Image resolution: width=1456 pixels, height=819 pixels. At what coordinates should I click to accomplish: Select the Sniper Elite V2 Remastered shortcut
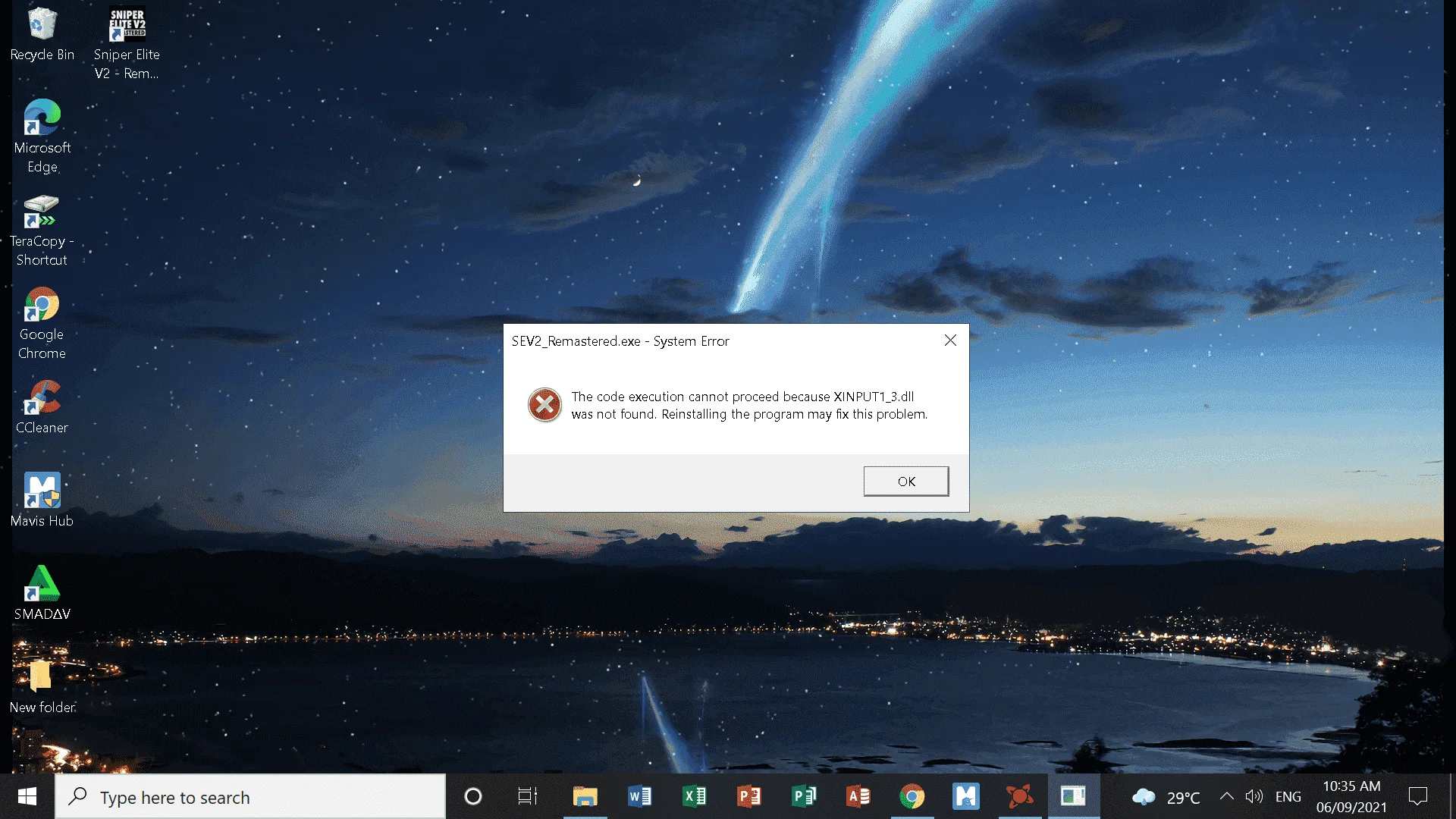tap(127, 44)
